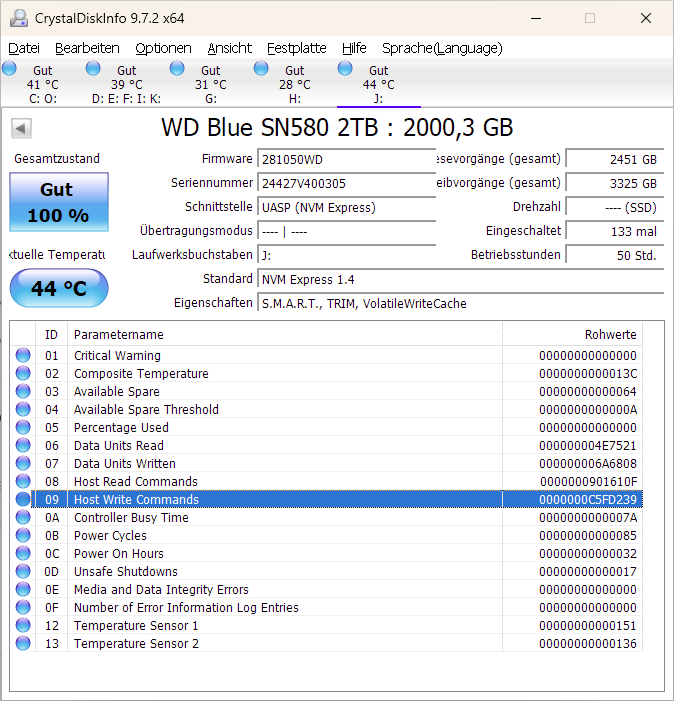Screen dimensions: 674x701
Task: Click the Schnittstelle field UASP (NVM Express)
Action: [x=346, y=207]
